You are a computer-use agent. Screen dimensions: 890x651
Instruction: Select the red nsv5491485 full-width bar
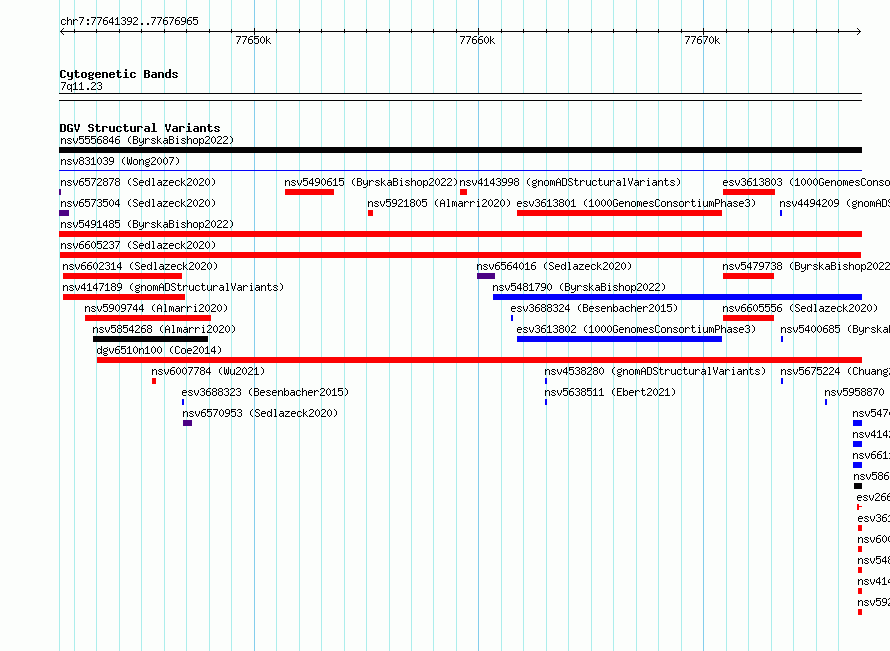coord(460,234)
